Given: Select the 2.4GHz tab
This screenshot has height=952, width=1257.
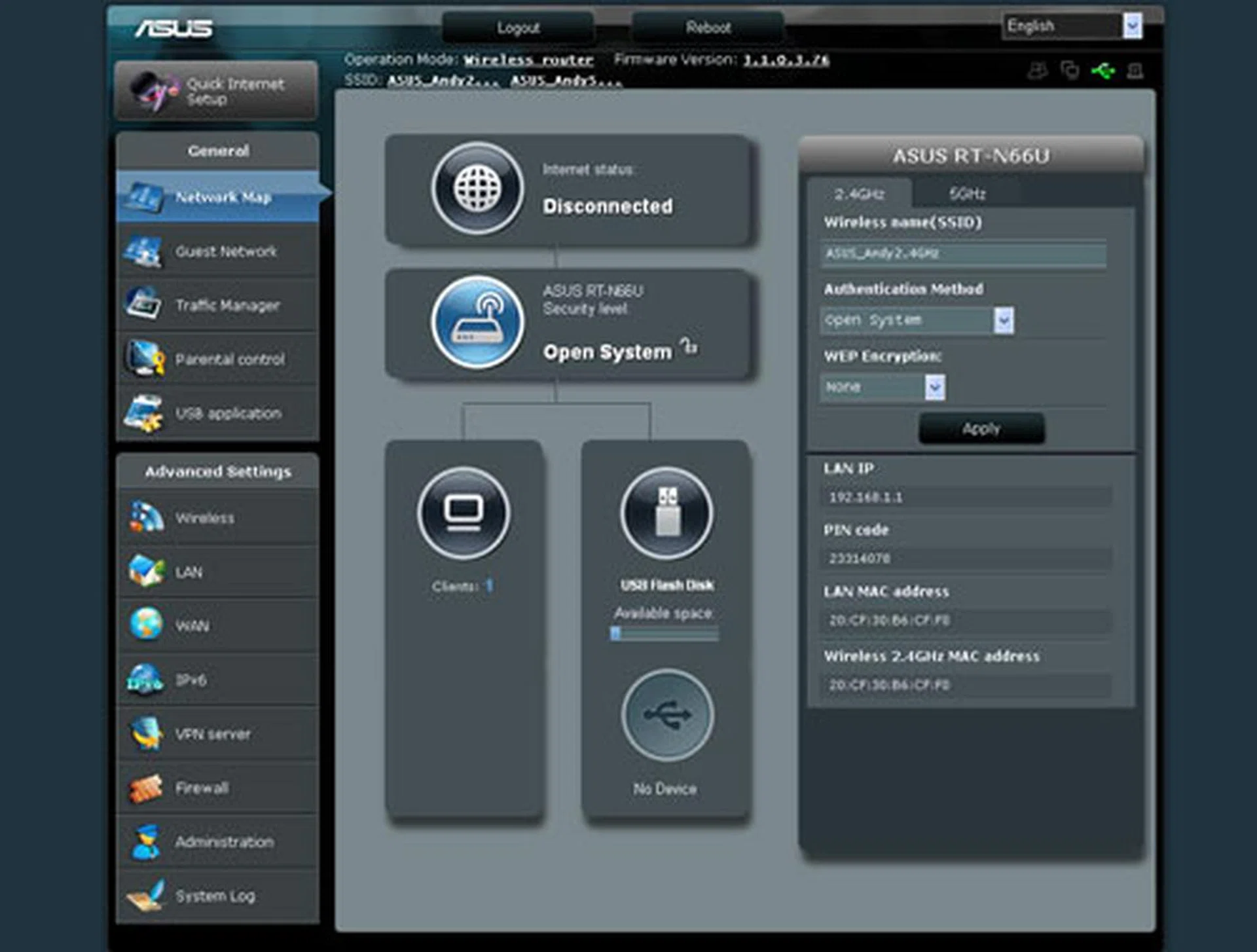Looking at the screenshot, I should 859,194.
